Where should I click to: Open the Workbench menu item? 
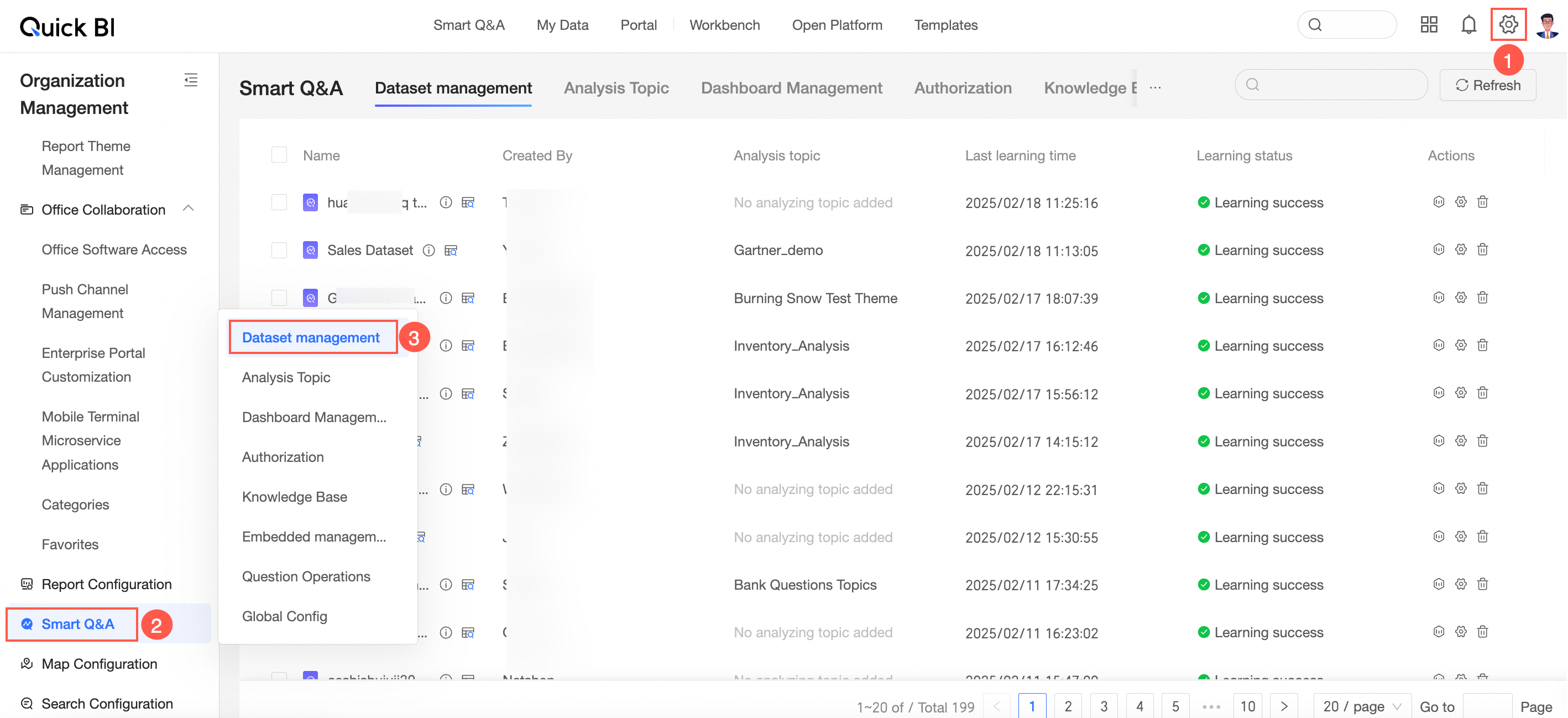click(724, 25)
